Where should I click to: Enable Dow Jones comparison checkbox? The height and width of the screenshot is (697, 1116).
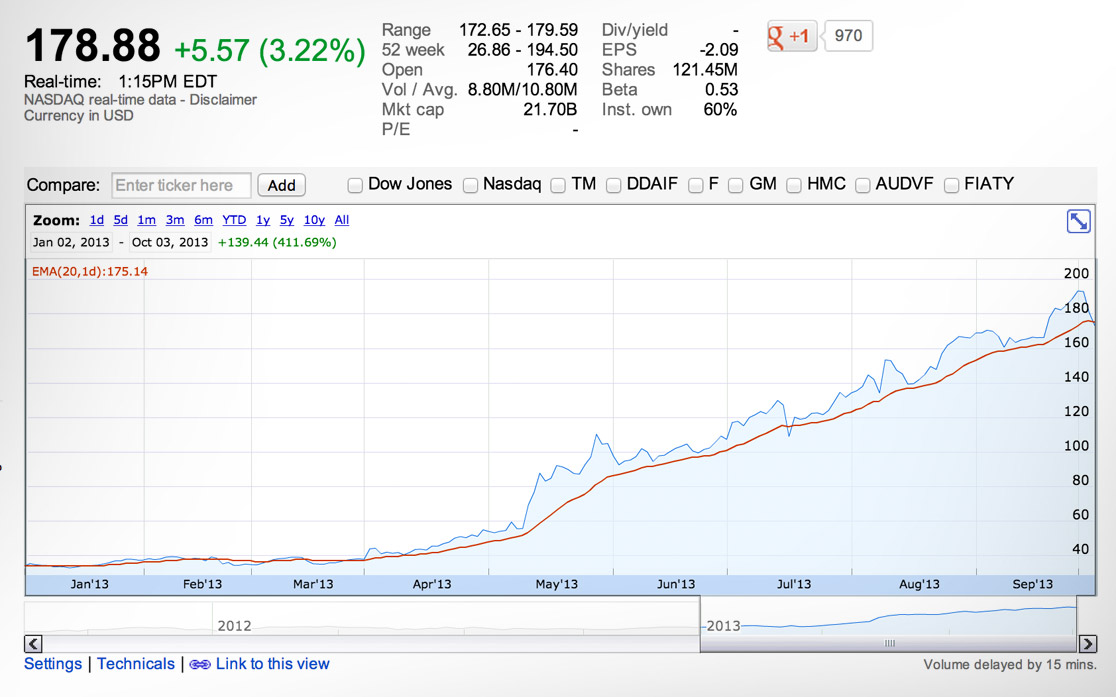coord(354,186)
